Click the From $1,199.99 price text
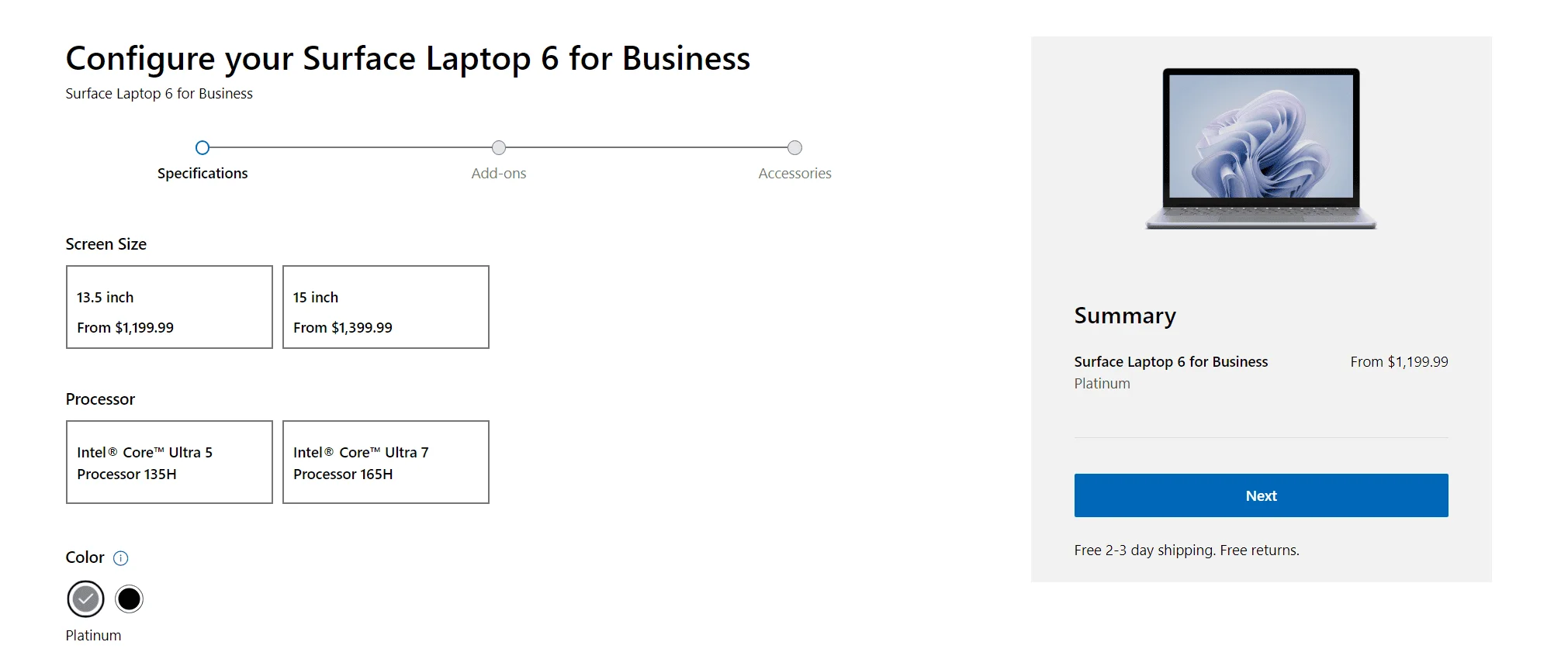The height and width of the screenshot is (666, 1568). pos(1399,361)
